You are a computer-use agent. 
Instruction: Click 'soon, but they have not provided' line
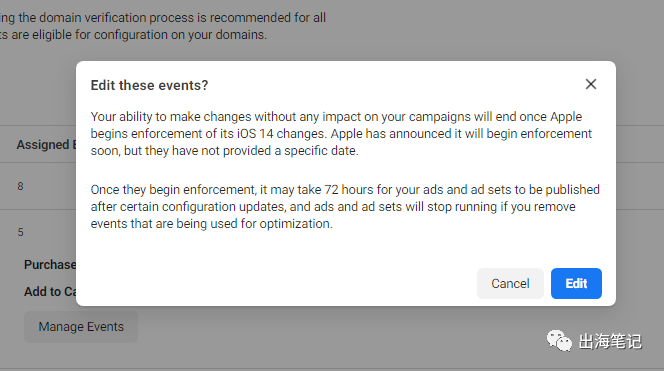pyautogui.click(x=224, y=151)
